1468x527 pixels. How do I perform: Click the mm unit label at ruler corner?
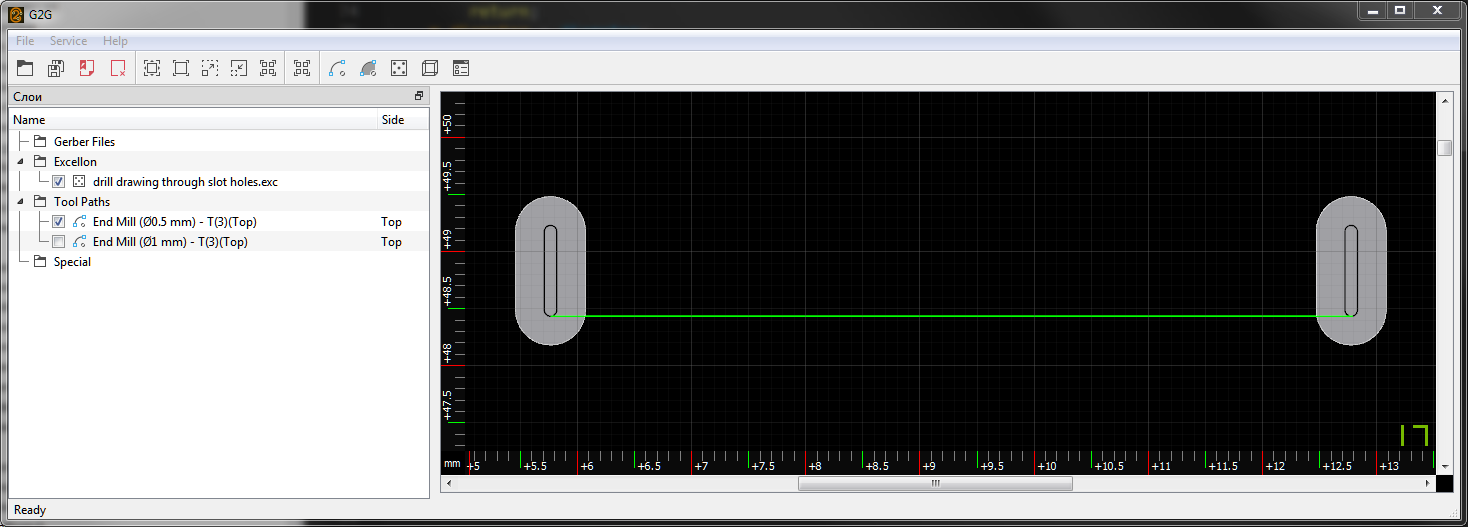tap(452, 465)
